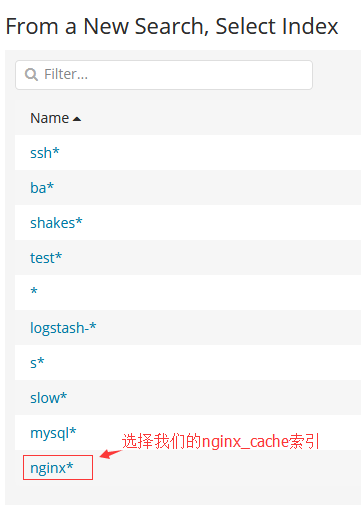Open the slow* index pattern
361x505 pixels.
point(49,398)
